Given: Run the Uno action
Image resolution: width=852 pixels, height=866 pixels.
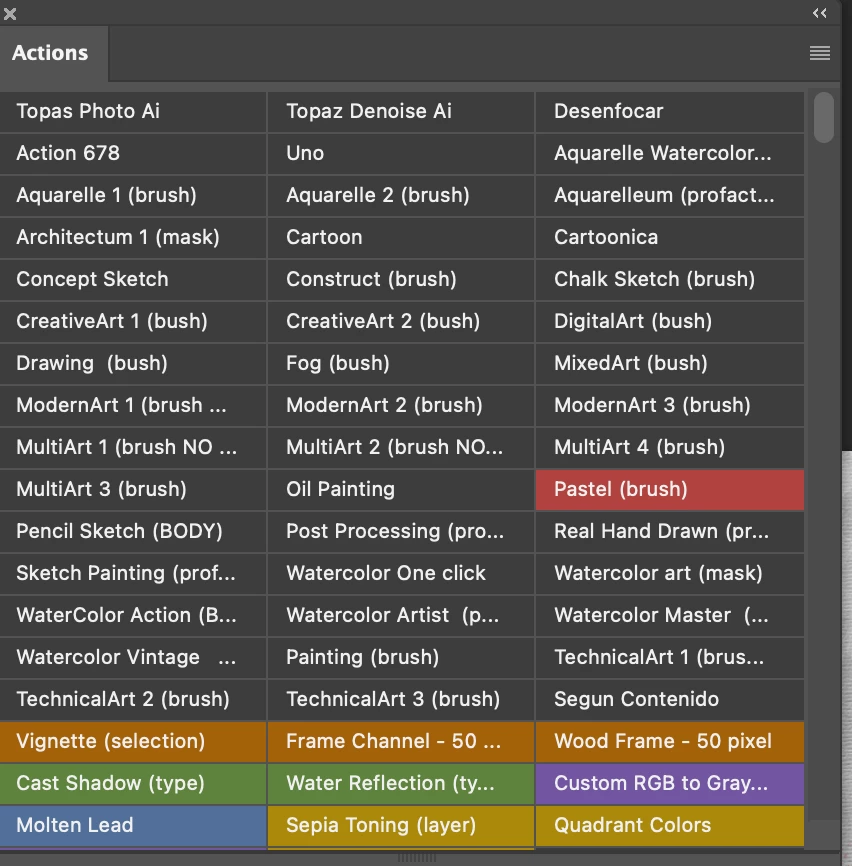Looking at the screenshot, I should pyautogui.click(x=401, y=154).
